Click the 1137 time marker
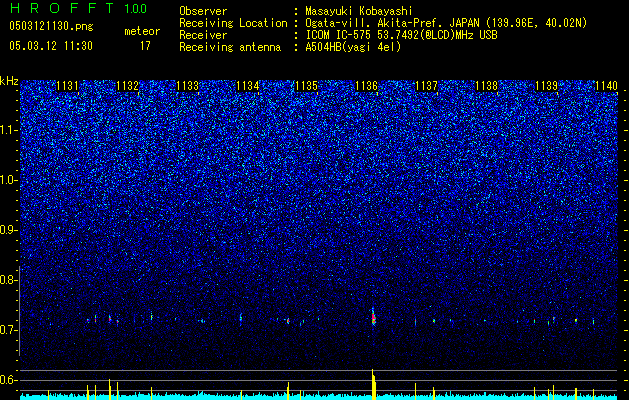Viewport: 629px width, 400px height. (x=426, y=86)
